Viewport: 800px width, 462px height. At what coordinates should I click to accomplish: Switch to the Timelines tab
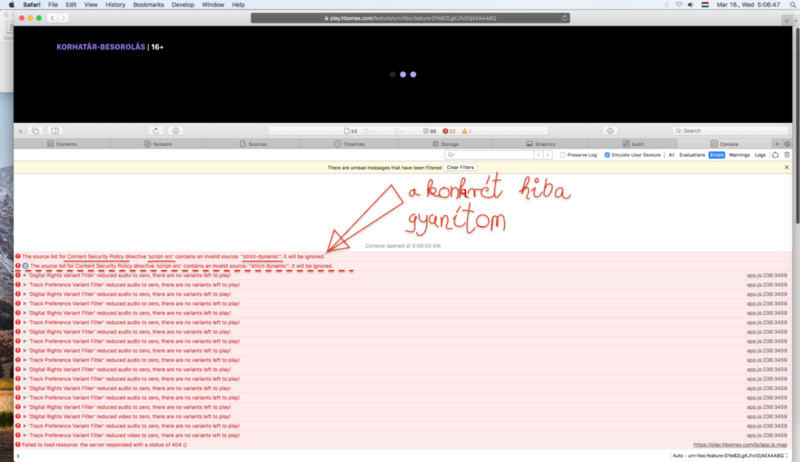pos(349,144)
